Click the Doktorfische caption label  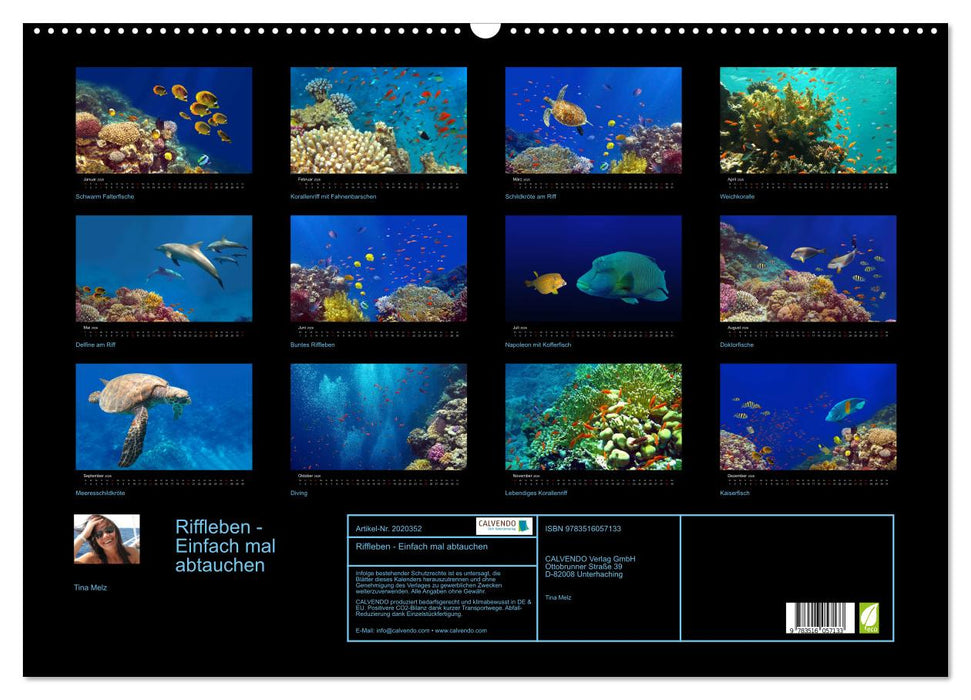737,345
